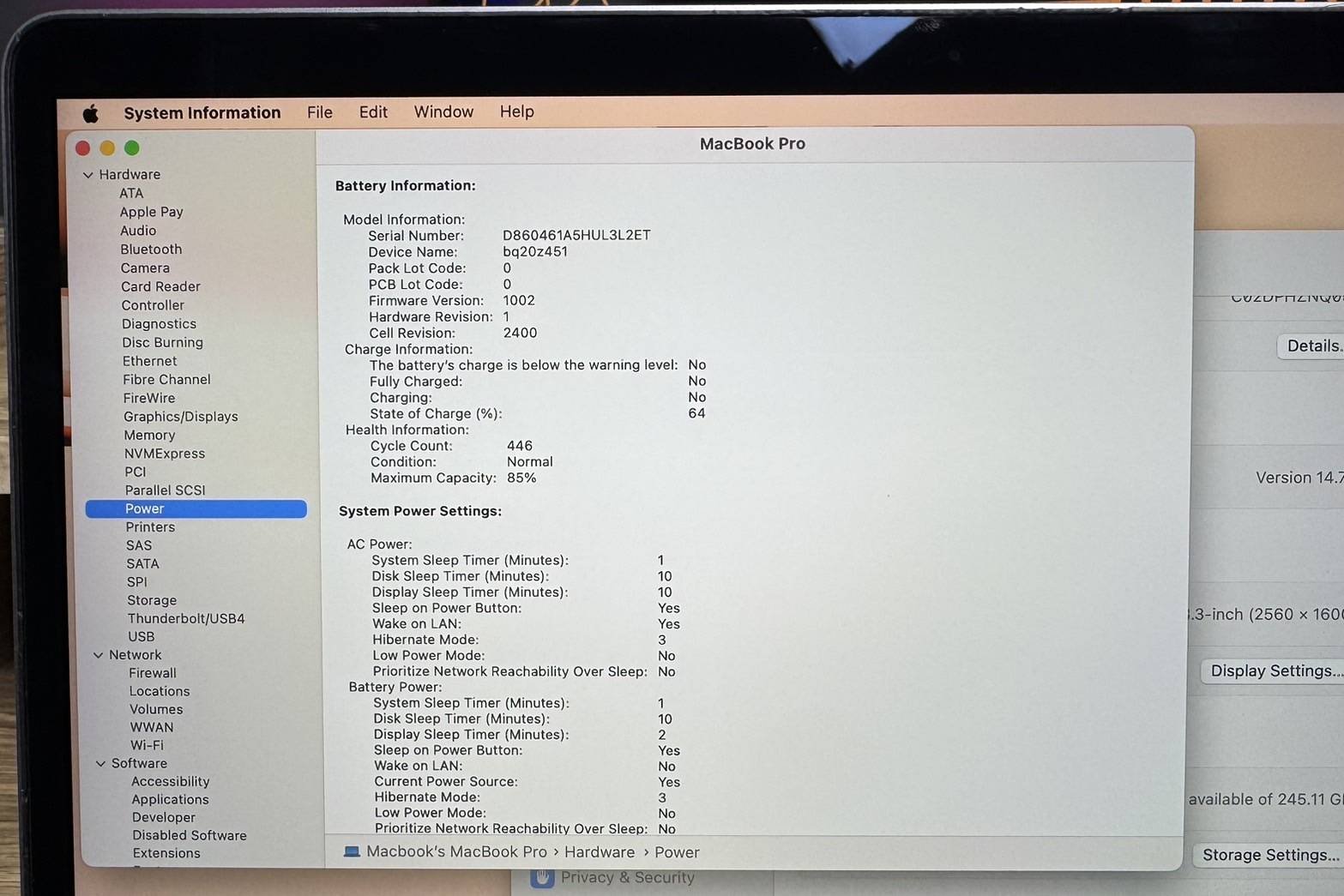
Task: Select Audio in the sidebar
Action: (x=138, y=231)
